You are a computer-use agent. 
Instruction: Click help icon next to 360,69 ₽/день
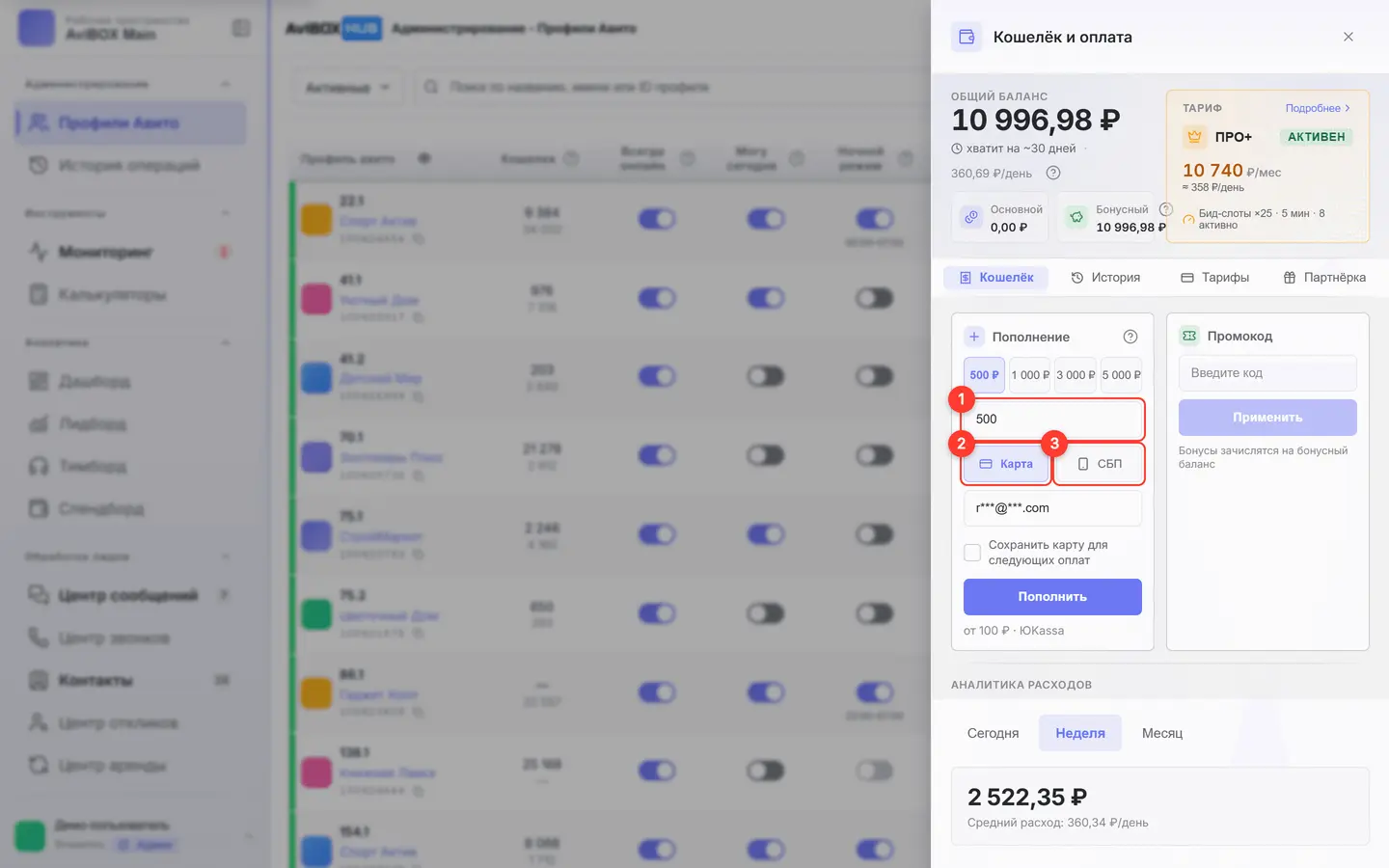pos(1053,173)
